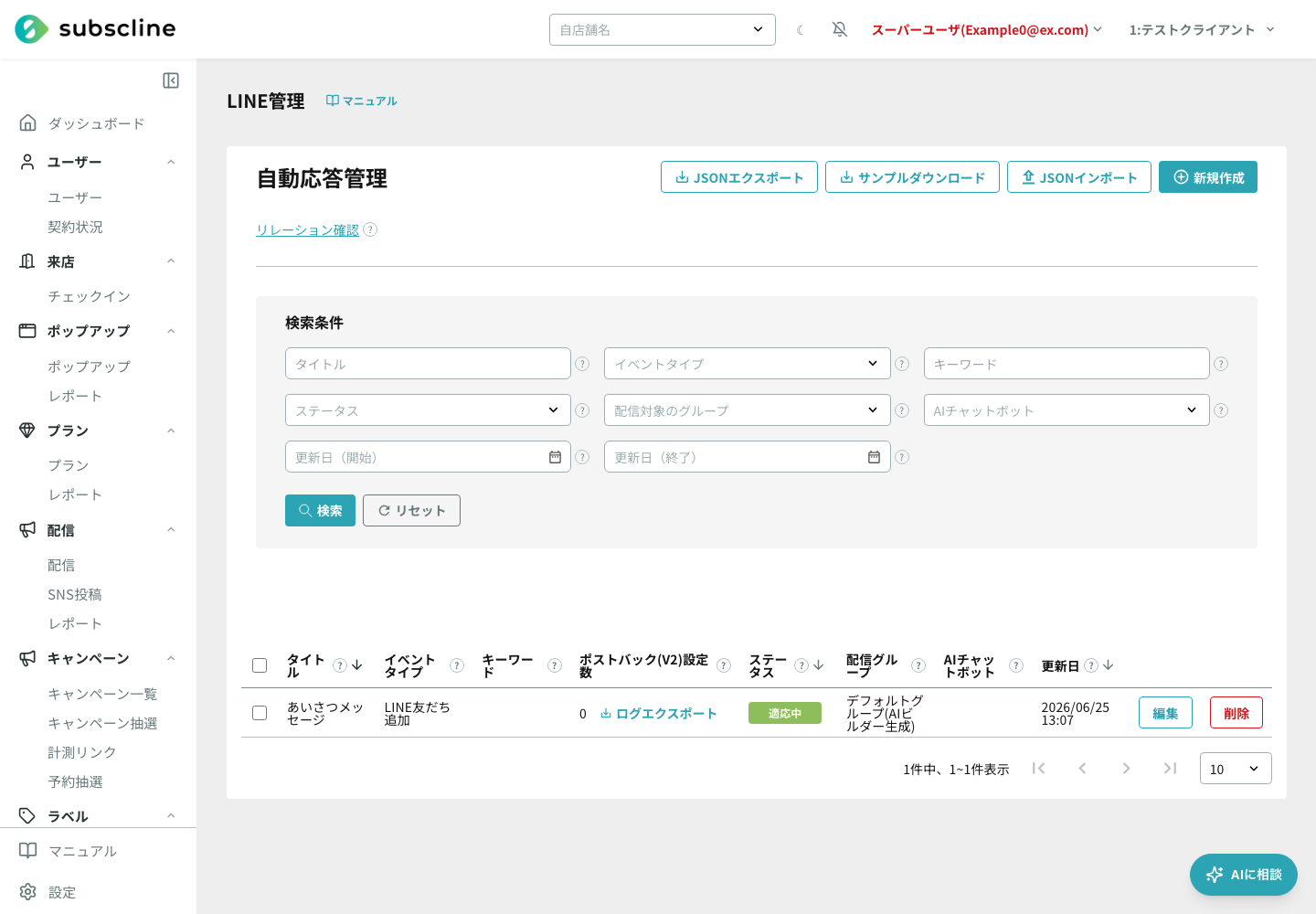The image size is (1316, 914).
Task: Open 契約状況 in the sidebar
Action: 75,227
